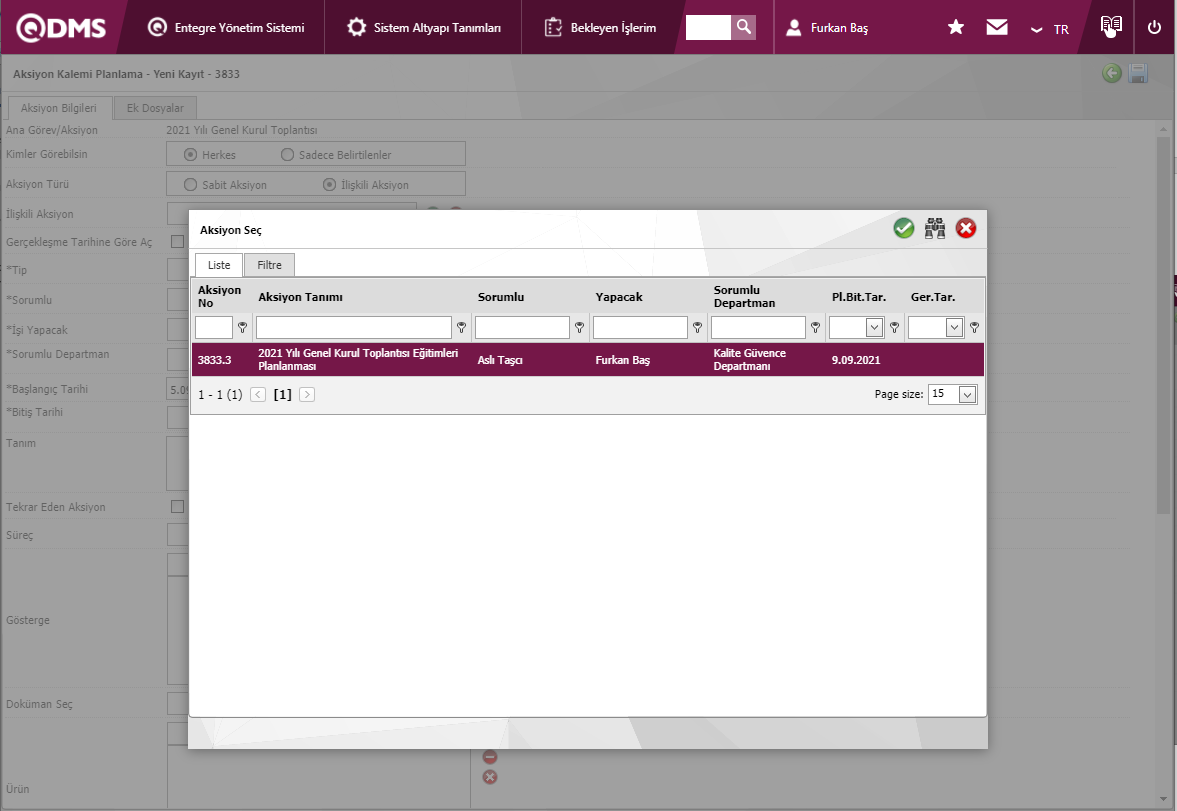The height and width of the screenshot is (811, 1177).
Task: Click filter icon beside Sorumlu column field
Action: tap(579, 327)
